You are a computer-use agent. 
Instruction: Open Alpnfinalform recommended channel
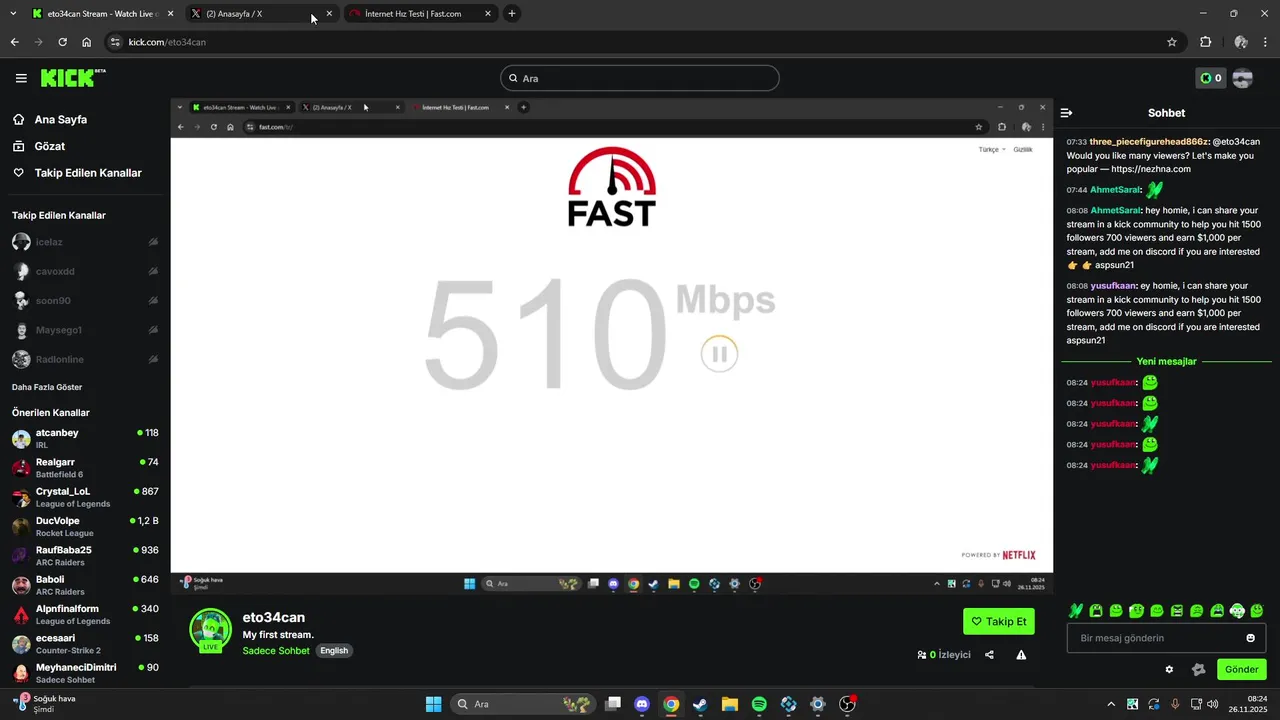[x=85, y=615]
